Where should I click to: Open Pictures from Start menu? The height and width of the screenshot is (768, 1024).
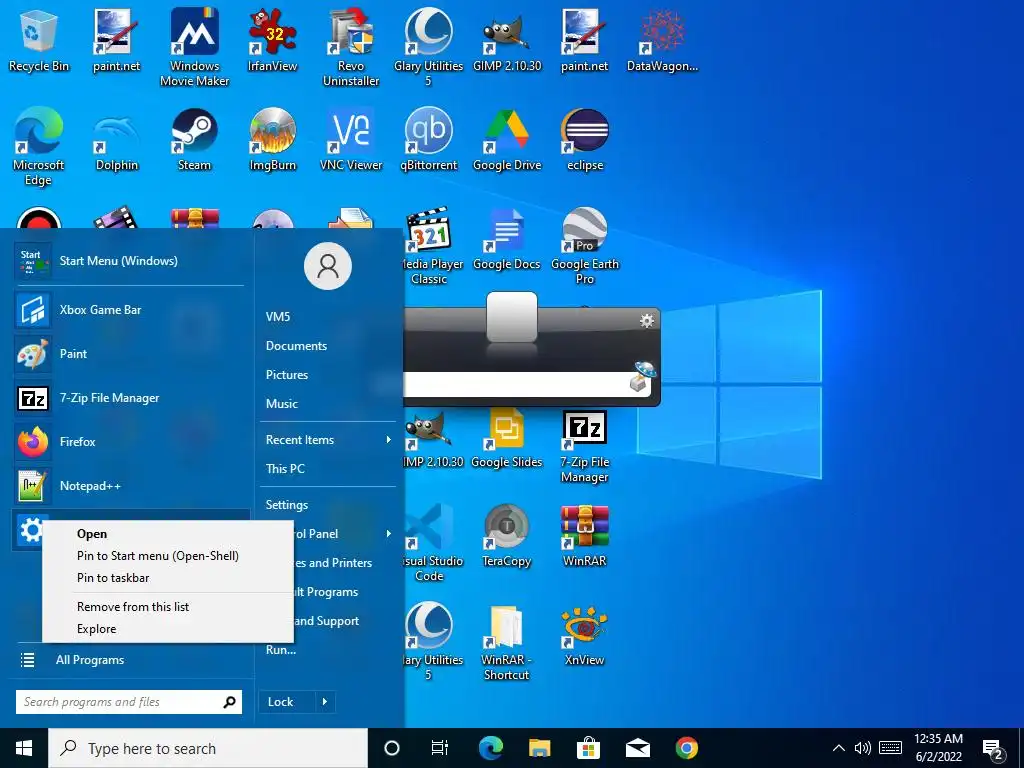(x=287, y=374)
